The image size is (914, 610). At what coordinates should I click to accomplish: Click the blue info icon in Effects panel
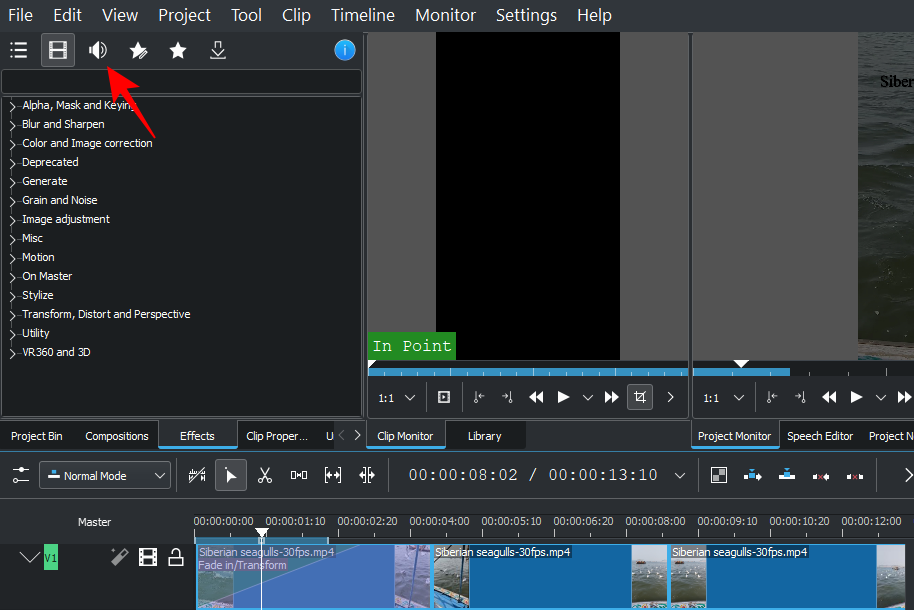[x=345, y=50]
